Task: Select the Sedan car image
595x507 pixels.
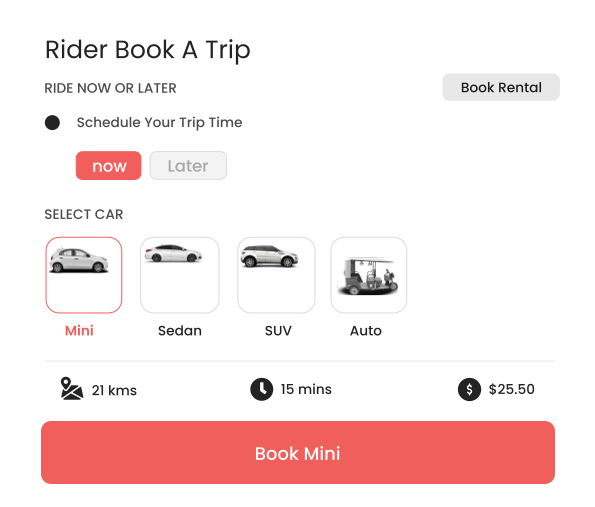Action: (x=173, y=253)
